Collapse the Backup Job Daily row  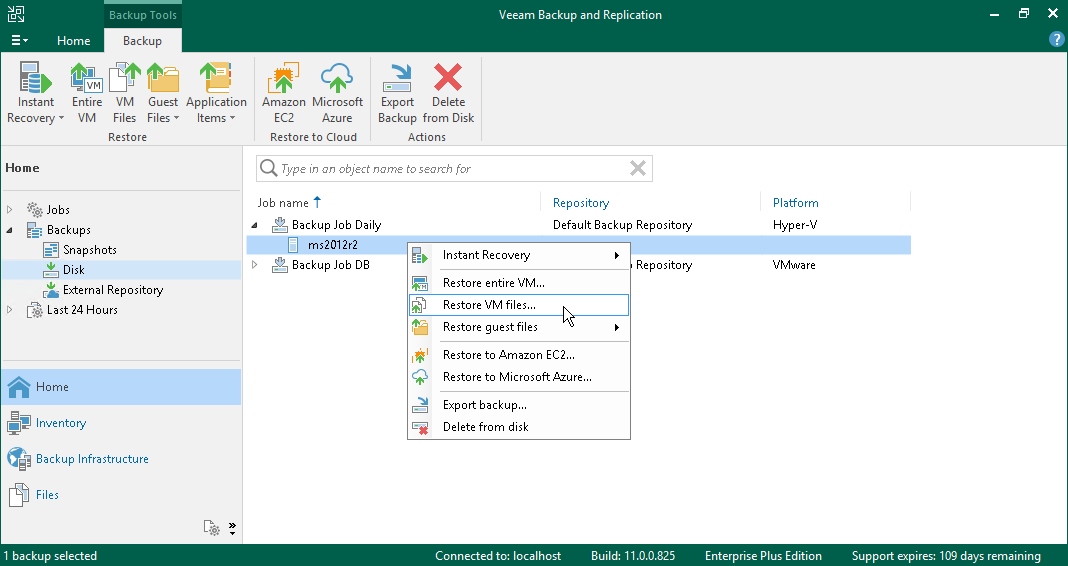coord(255,225)
